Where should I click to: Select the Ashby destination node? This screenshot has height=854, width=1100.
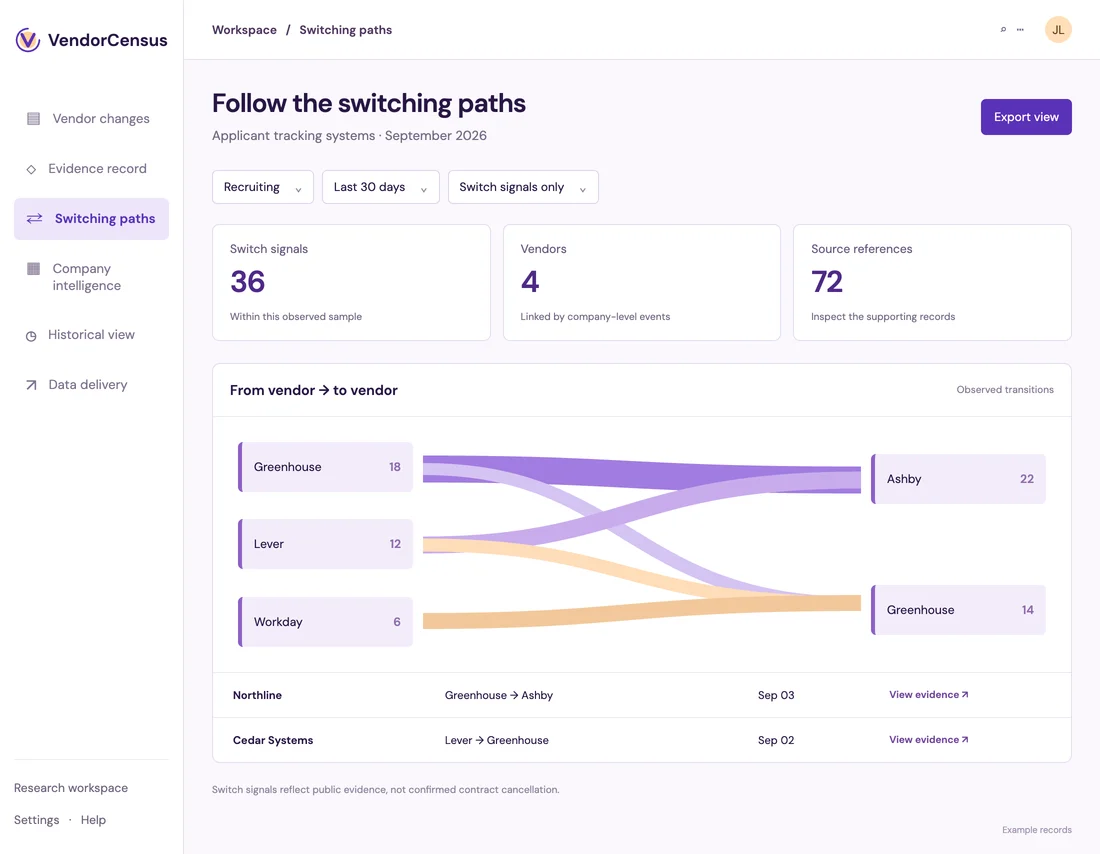coord(958,479)
